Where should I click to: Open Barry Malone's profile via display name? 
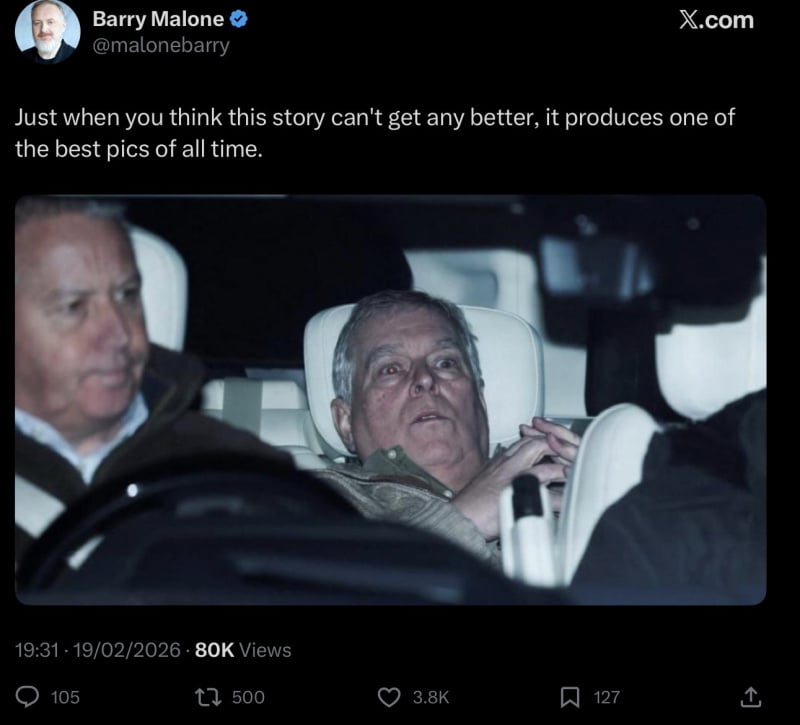pyautogui.click(x=158, y=19)
